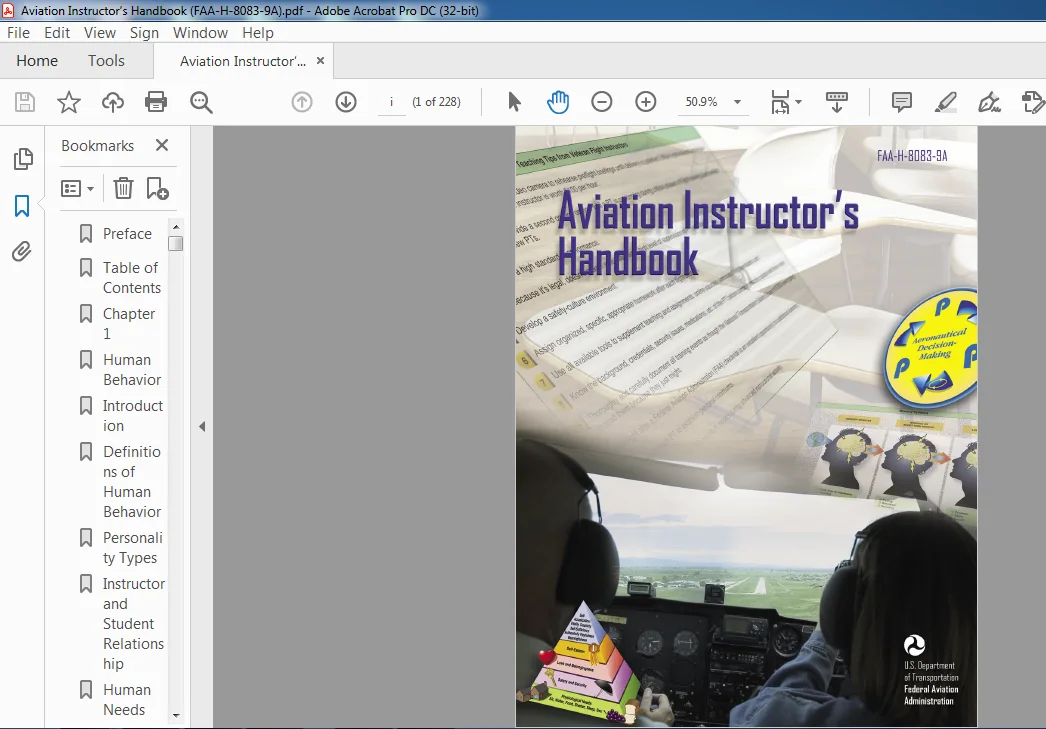Click the upload to cloud icon
The width and height of the screenshot is (1046, 729).
(x=113, y=102)
